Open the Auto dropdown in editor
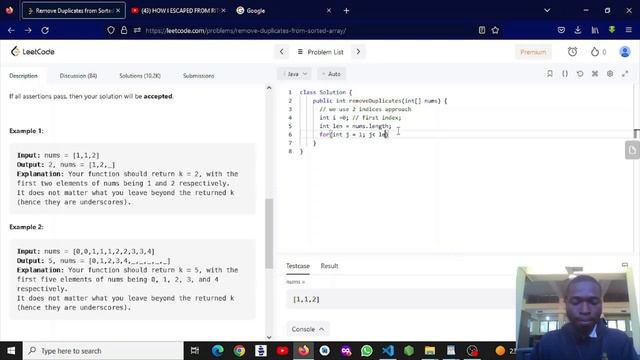This screenshot has height=360, width=640. tap(332, 74)
